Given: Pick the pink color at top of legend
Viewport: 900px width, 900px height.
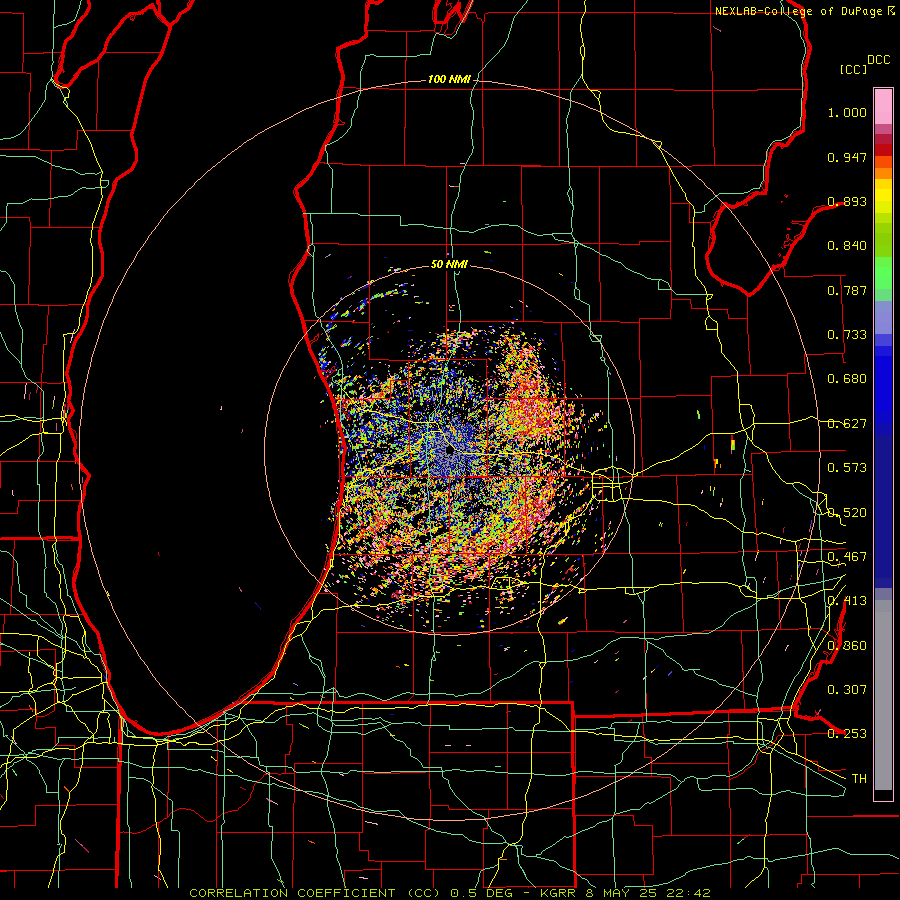Looking at the screenshot, I should [883, 106].
